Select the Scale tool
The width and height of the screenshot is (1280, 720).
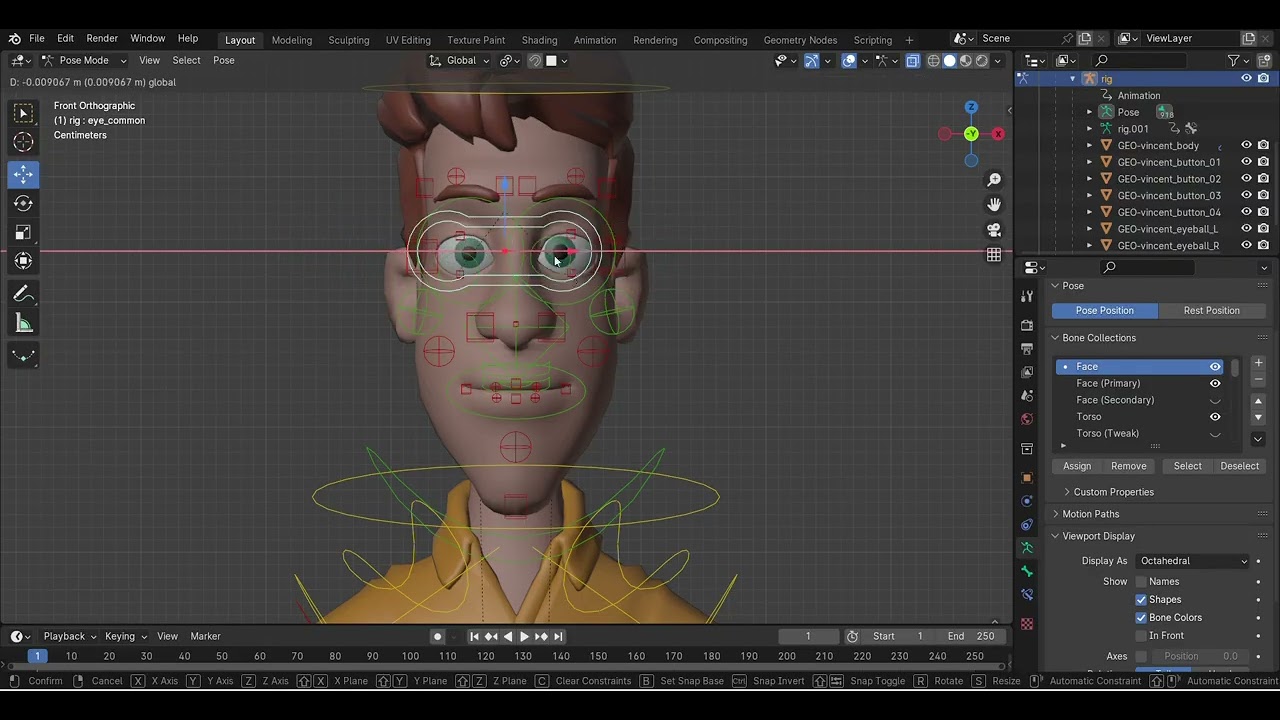[23, 232]
